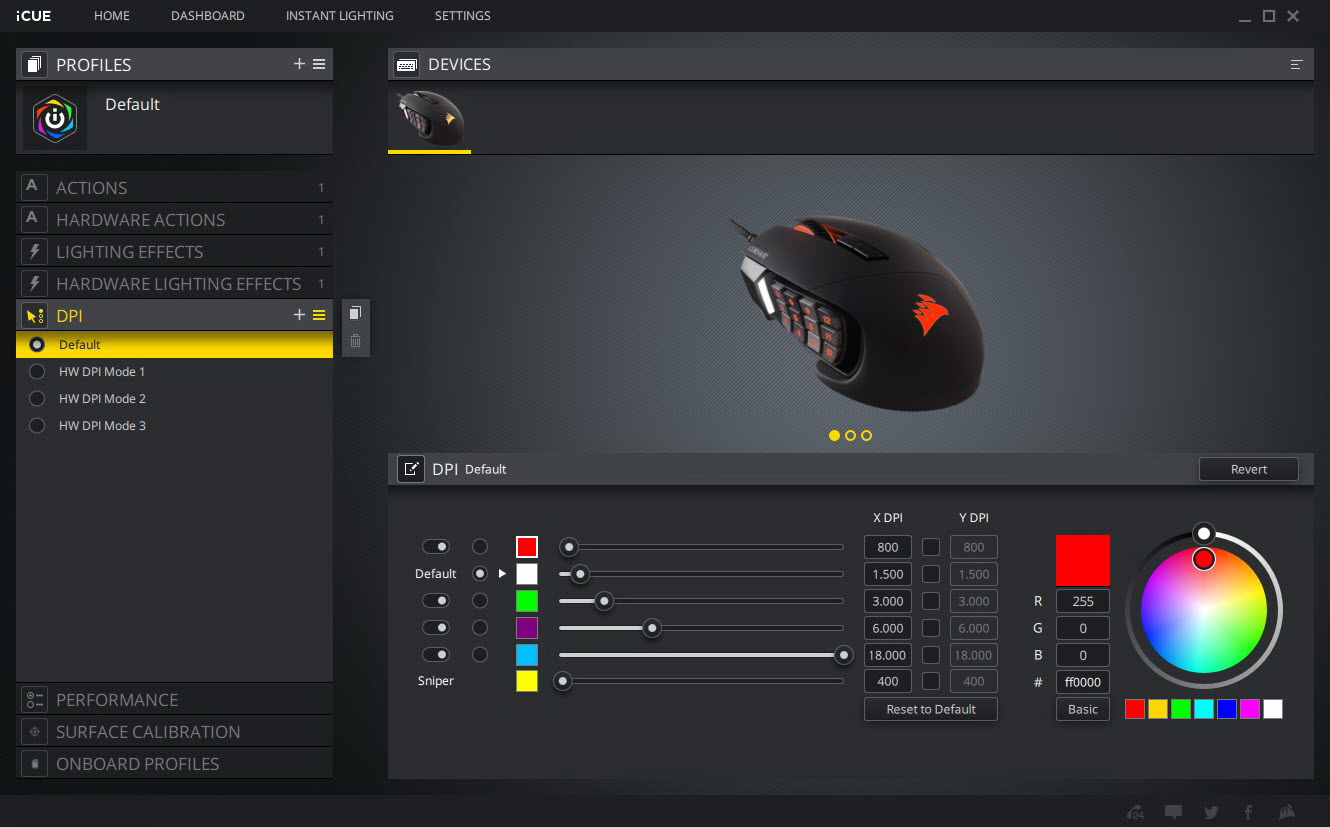Expand the Hardware Actions section
The height and width of the screenshot is (827, 1330).
coord(175,219)
